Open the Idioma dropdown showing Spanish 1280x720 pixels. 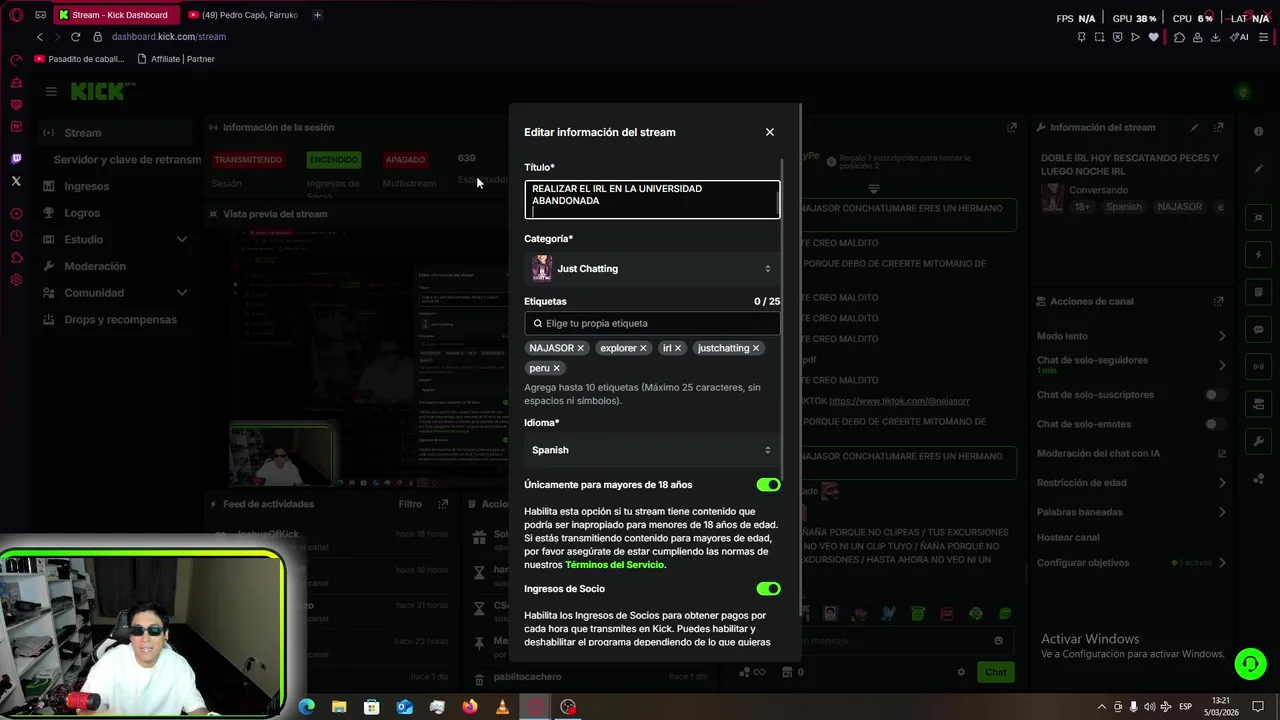[652, 450]
